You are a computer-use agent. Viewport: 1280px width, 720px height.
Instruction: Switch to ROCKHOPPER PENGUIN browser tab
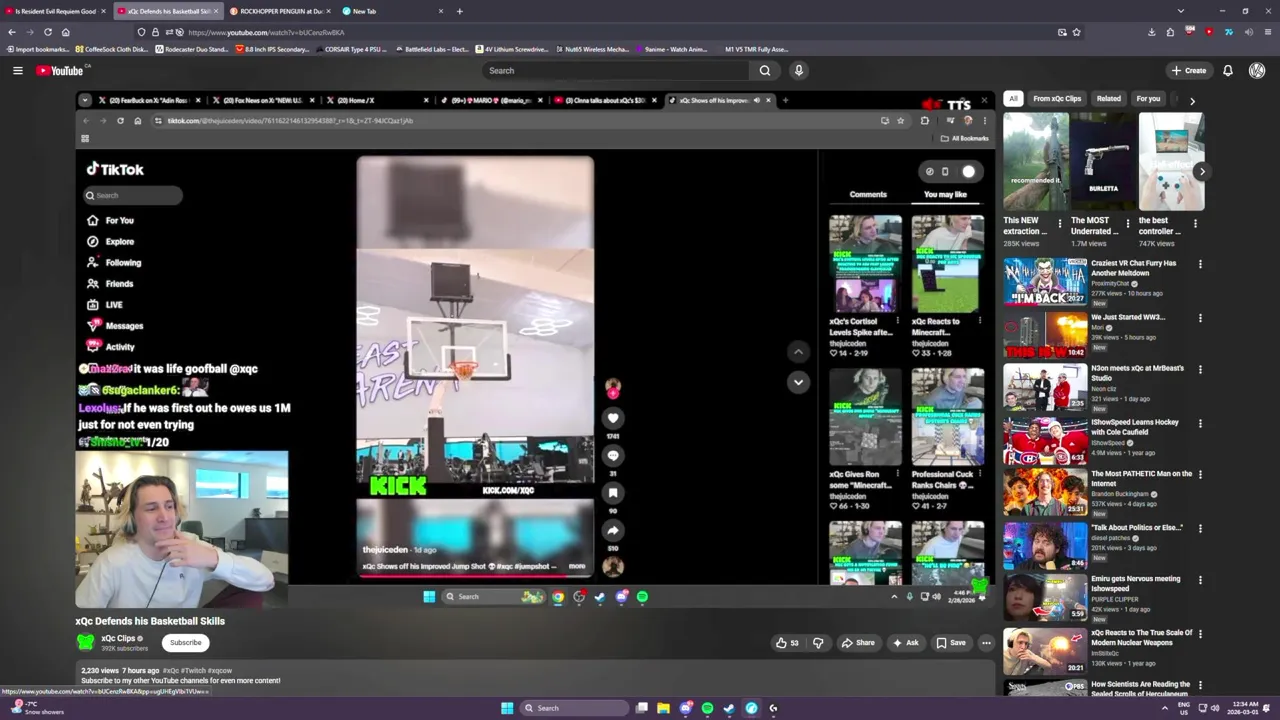tap(280, 11)
